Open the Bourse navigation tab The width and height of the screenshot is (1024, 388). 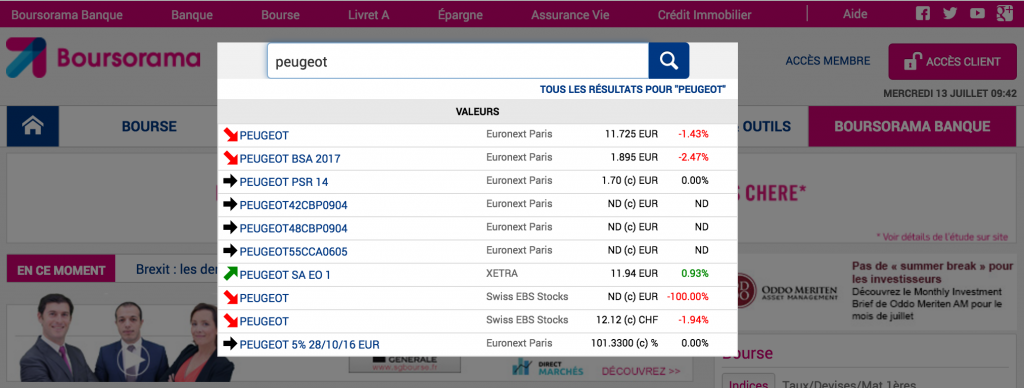(x=150, y=126)
